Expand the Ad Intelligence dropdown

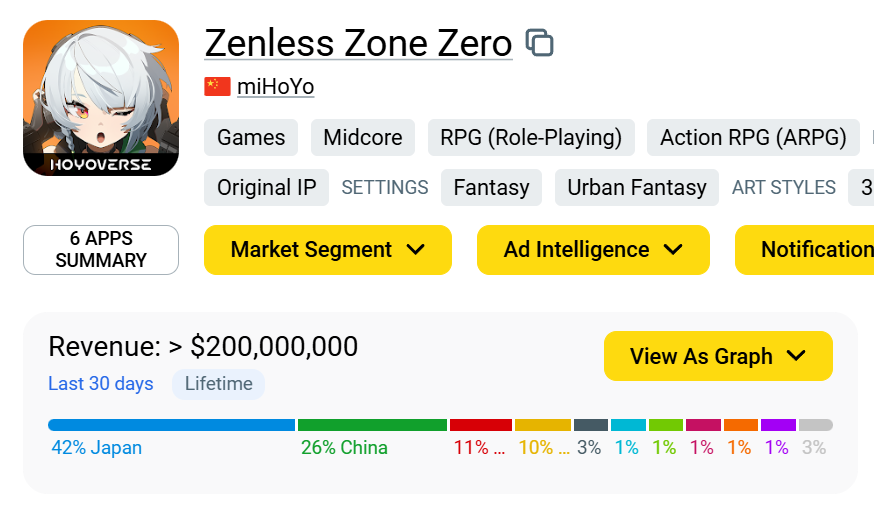pyautogui.click(x=593, y=250)
